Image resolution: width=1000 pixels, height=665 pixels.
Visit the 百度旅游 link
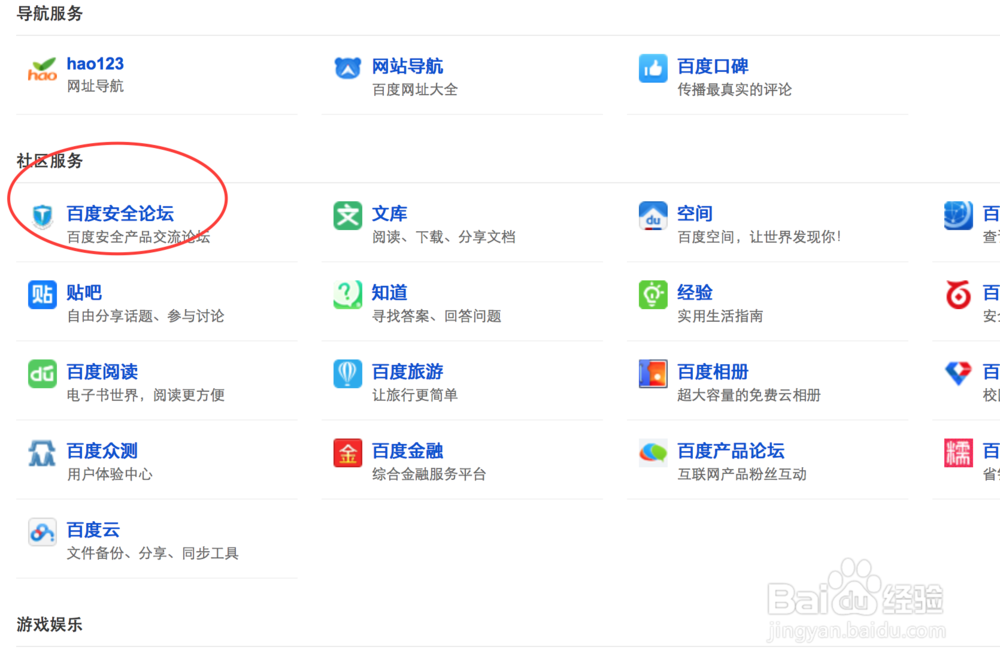407,372
